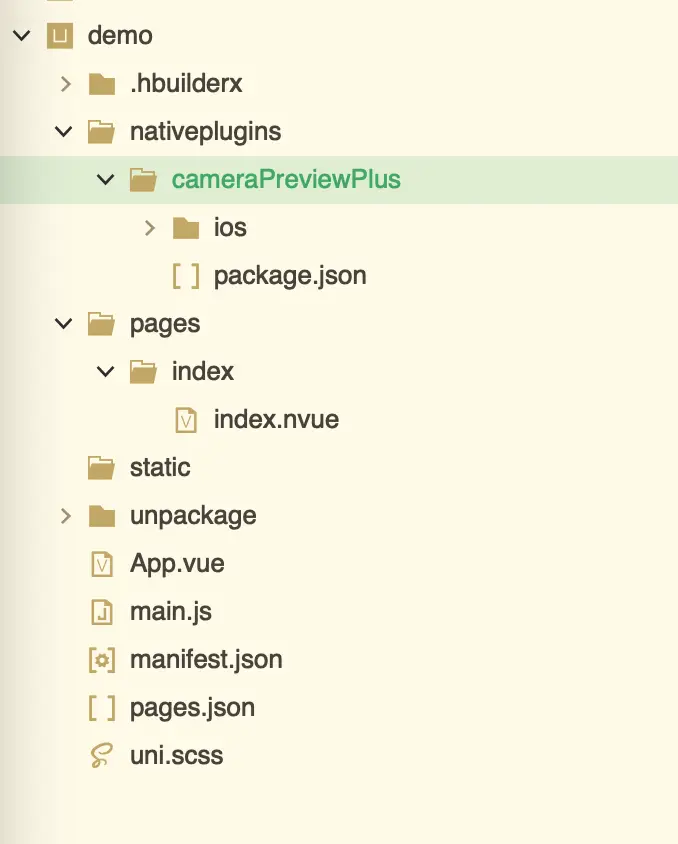This screenshot has width=678, height=844.
Task: Open the manifest.json file
Action: coord(206,660)
